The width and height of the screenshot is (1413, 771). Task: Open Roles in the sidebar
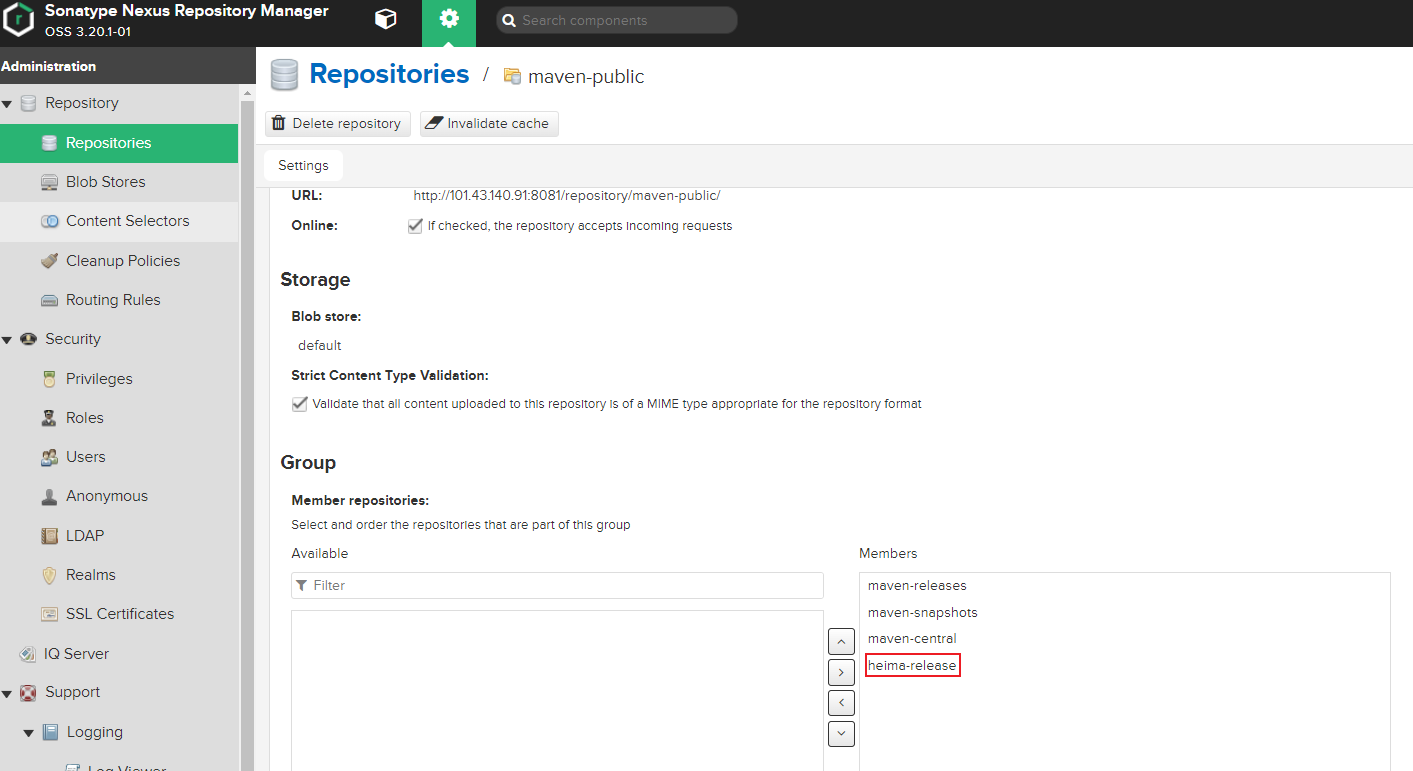coord(119,418)
